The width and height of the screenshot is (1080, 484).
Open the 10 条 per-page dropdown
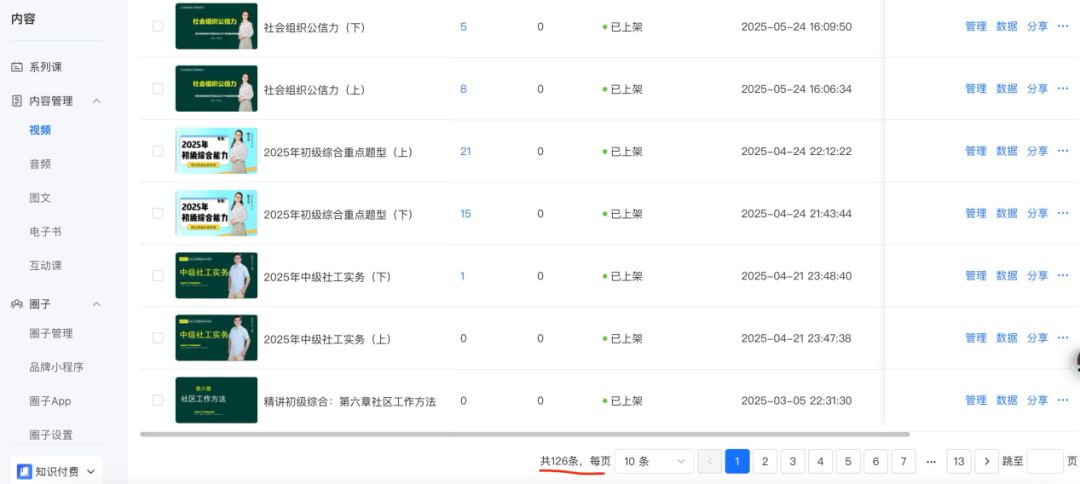(654, 461)
